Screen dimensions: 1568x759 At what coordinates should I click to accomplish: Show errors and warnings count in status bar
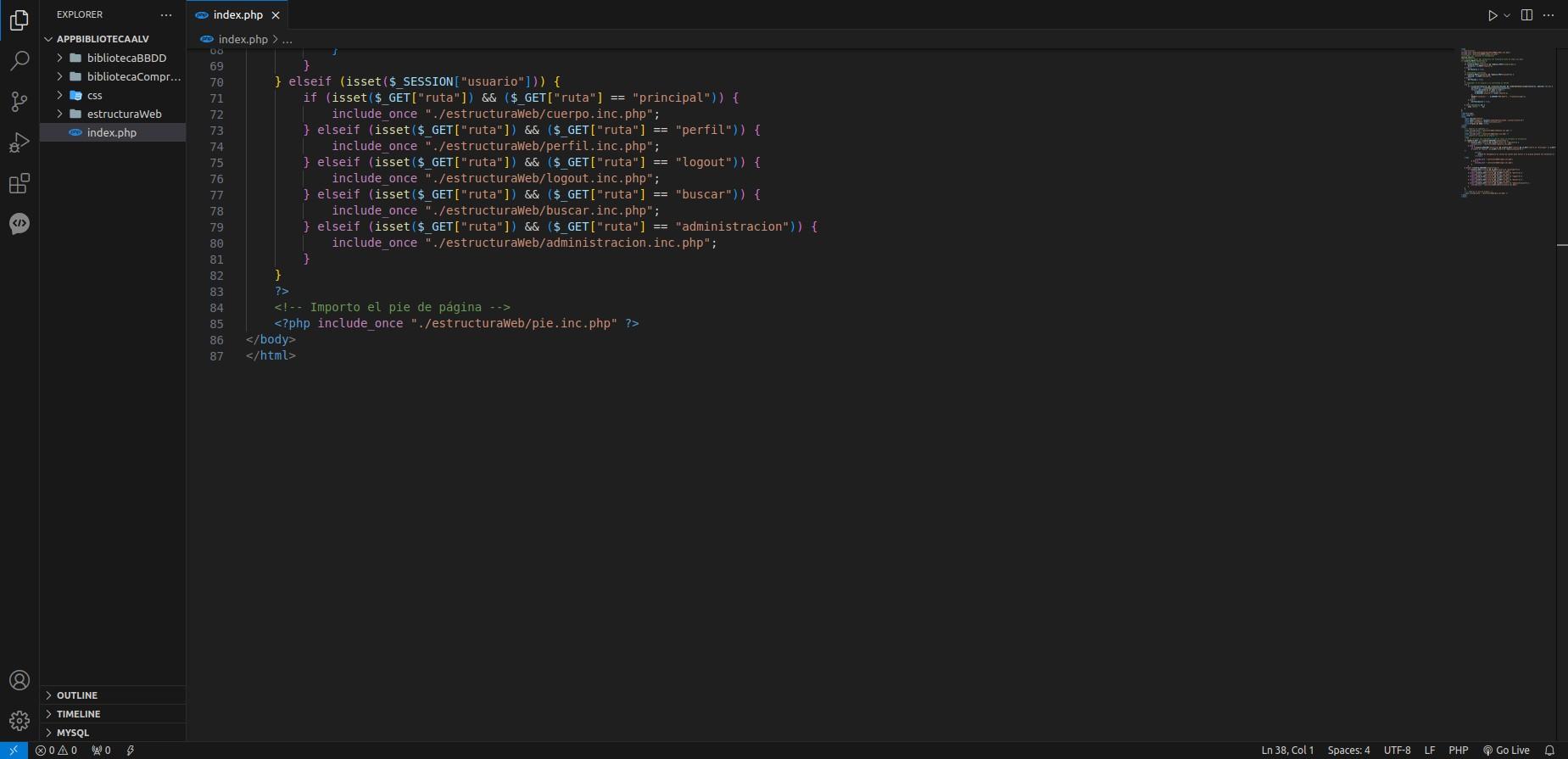click(x=56, y=751)
